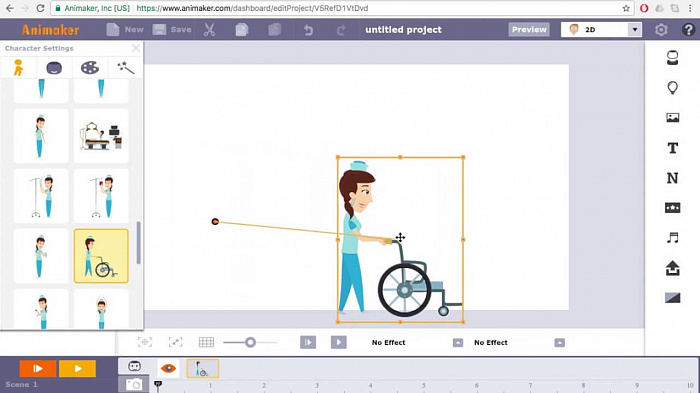Select the nurse with IV stand thumbnail
This screenshot has width=700, height=393.
tap(41, 196)
